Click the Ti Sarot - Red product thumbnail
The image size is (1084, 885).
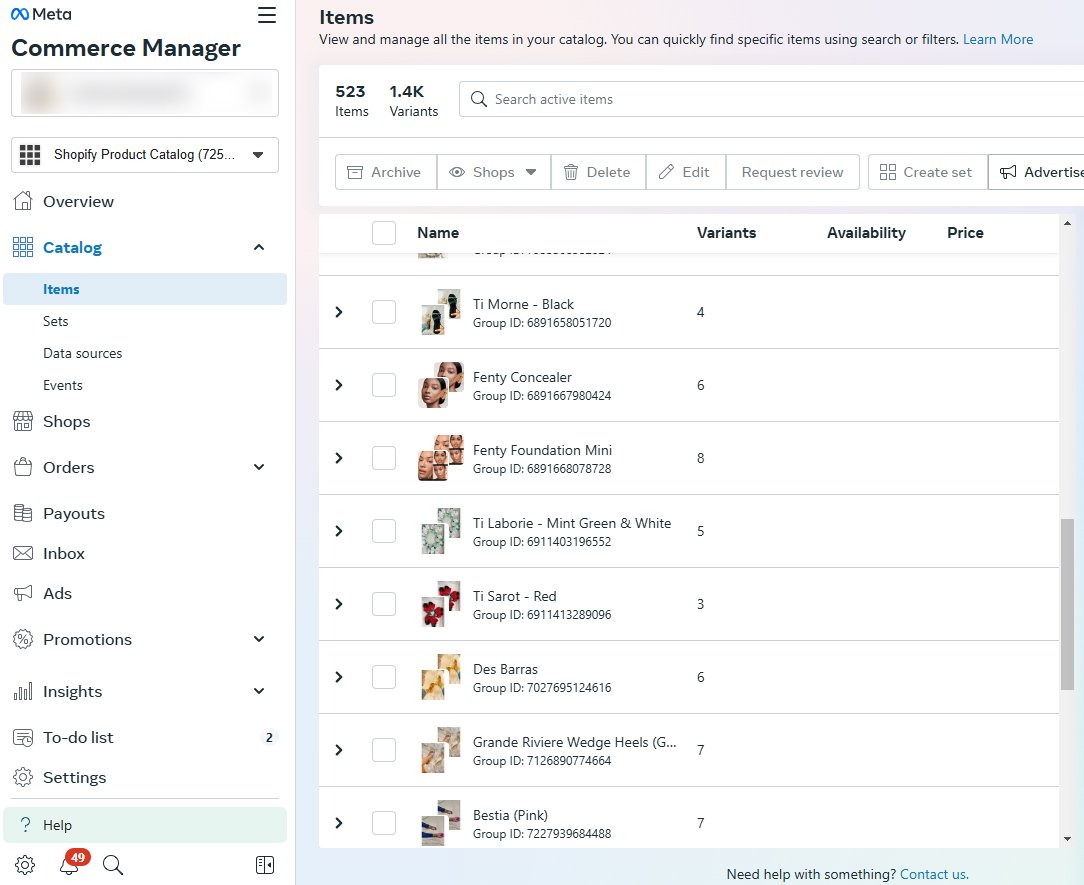[440, 604]
